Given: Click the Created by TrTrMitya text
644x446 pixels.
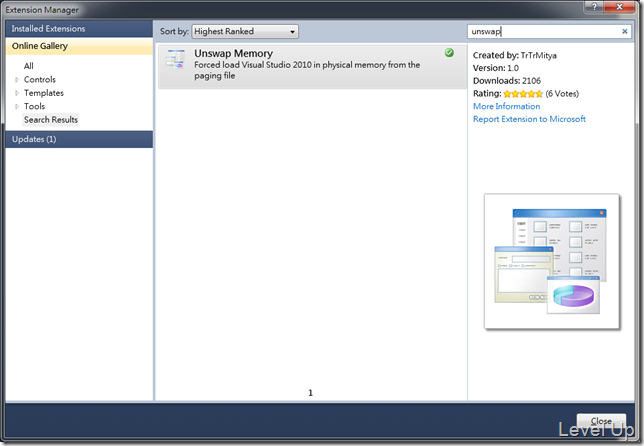Looking at the screenshot, I should [515, 55].
